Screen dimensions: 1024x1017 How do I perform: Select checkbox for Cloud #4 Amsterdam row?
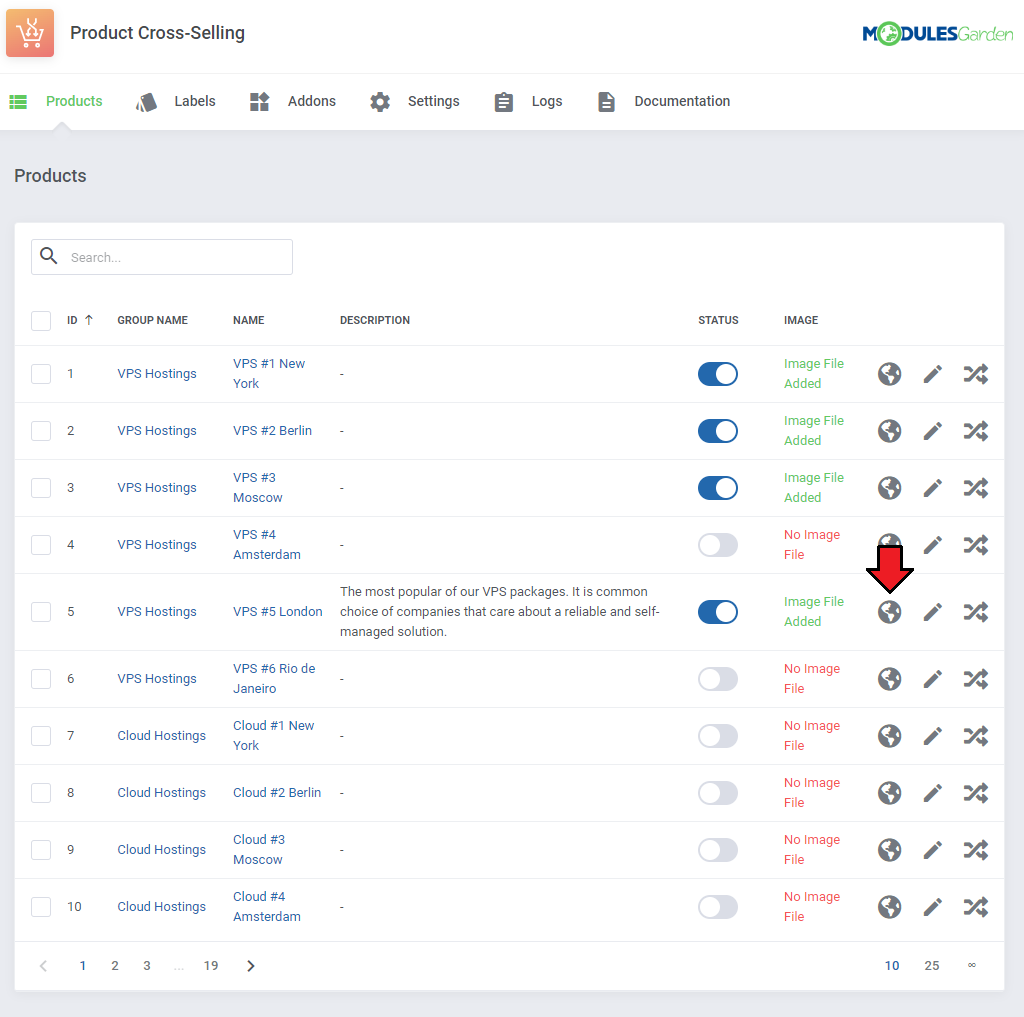(41, 907)
